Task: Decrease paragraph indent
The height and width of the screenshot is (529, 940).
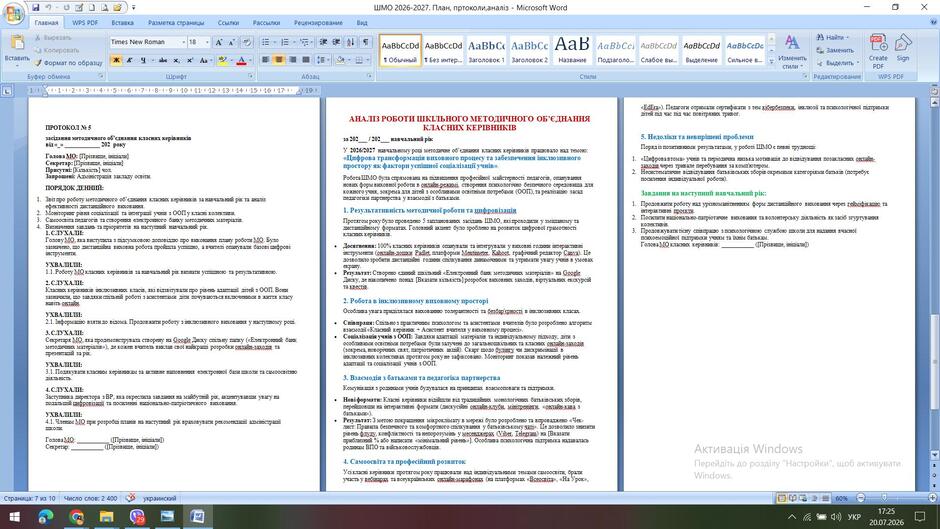Action: (323, 42)
